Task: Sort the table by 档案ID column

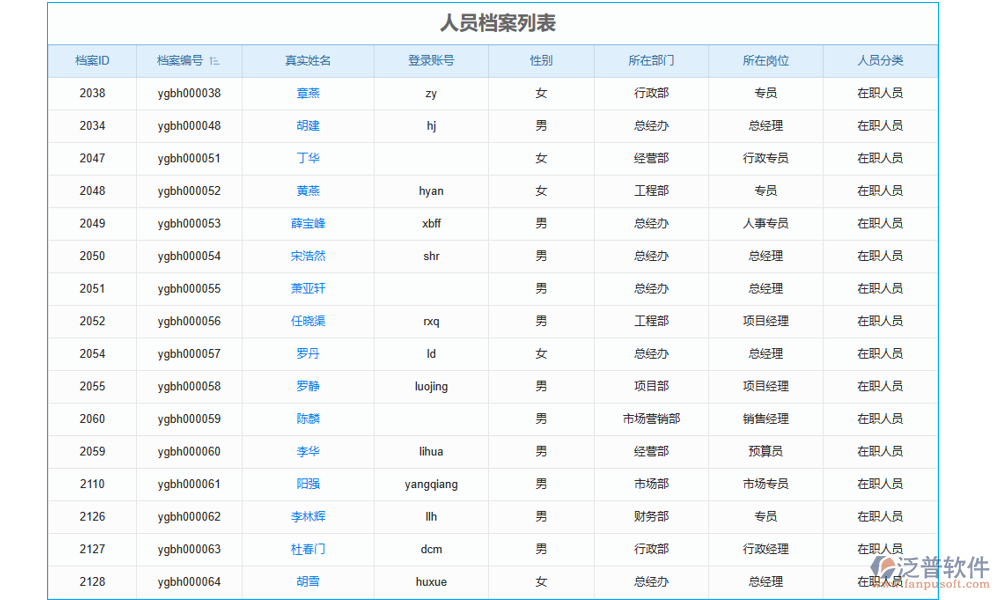Action: [x=92, y=61]
